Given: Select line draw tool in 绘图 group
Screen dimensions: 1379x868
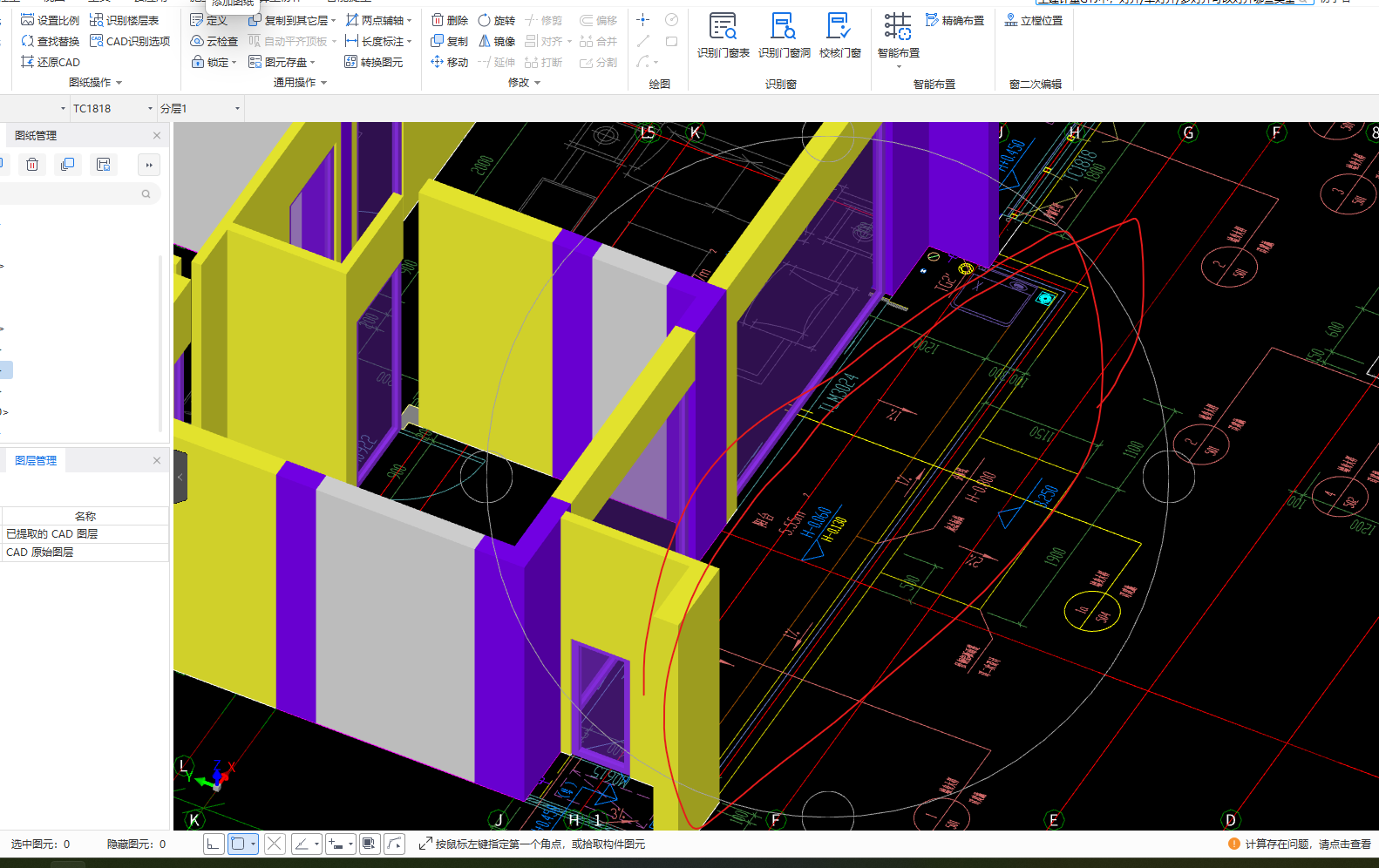Looking at the screenshot, I should tap(643, 41).
